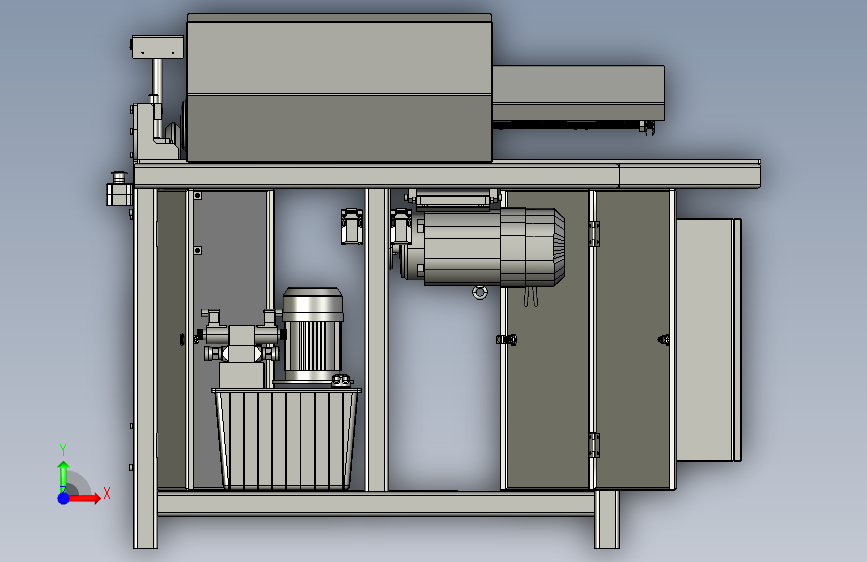Image resolution: width=867 pixels, height=562 pixels.
Task: Select the electrical cabinet box on the right side
Action: pos(709,340)
